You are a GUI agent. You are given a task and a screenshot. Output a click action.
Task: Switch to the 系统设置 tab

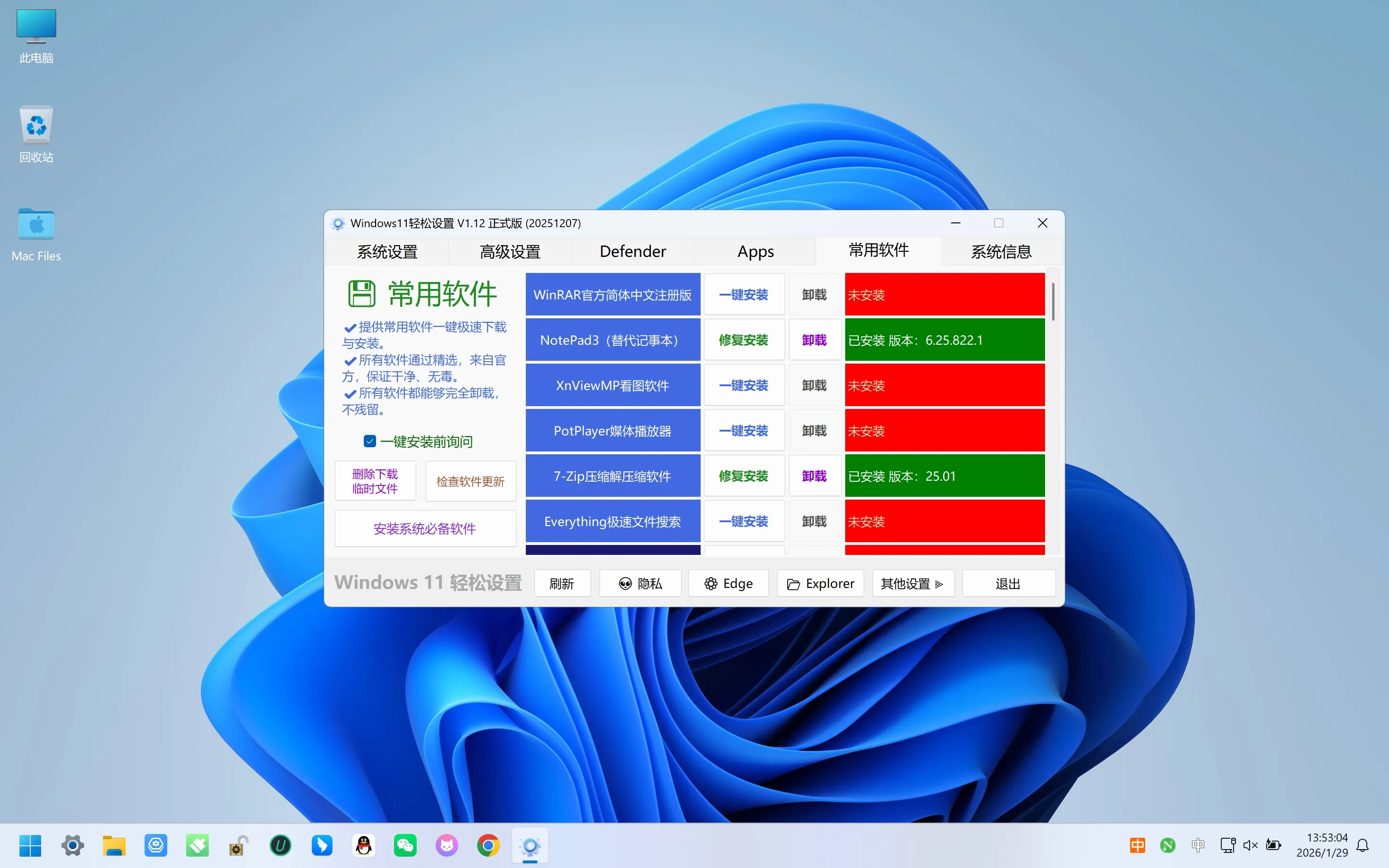click(387, 251)
